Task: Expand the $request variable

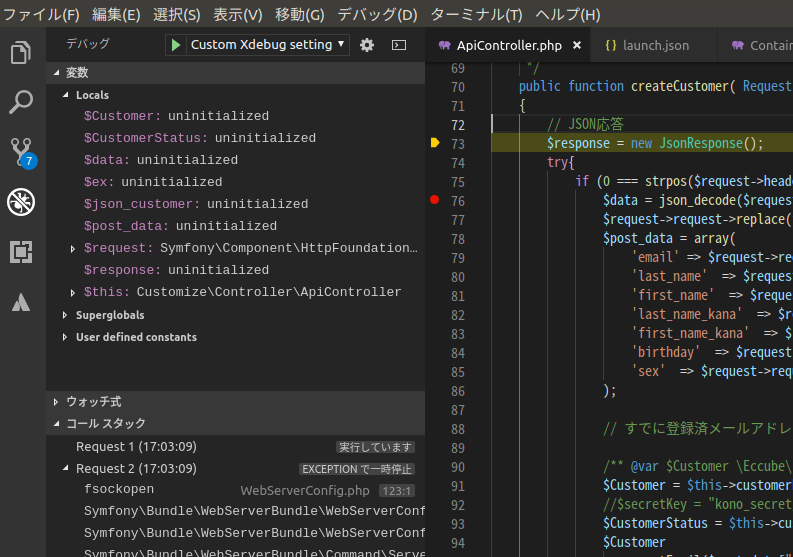Action: (x=72, y=248)
